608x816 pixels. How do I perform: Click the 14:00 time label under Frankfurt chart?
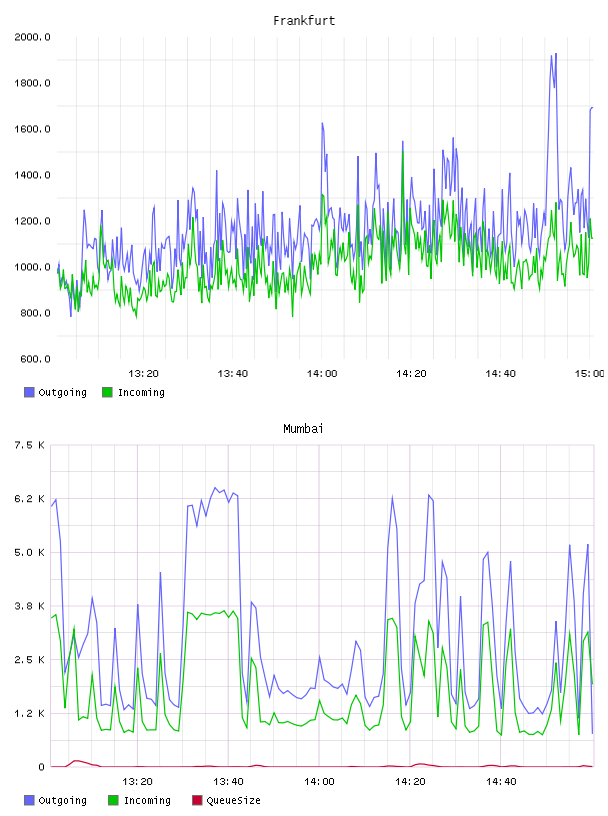point(322,374)
